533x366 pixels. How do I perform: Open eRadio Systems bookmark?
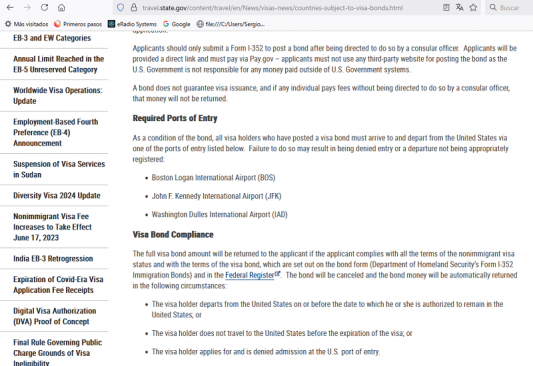[x=132, y=24]
